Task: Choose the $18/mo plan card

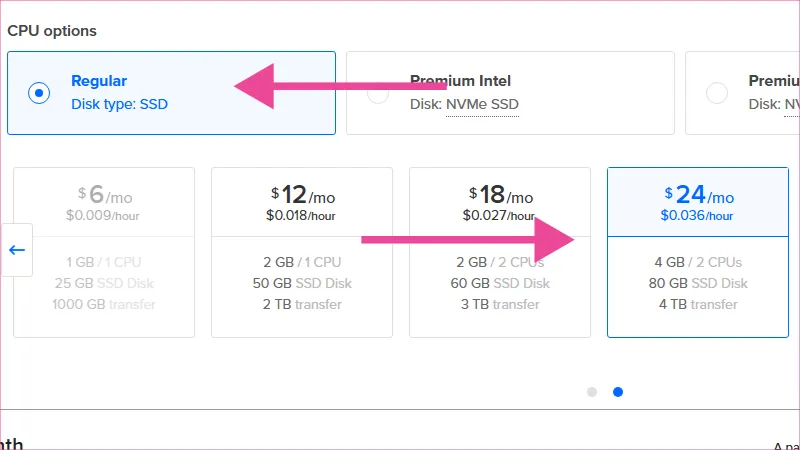Action: point(499,252)
